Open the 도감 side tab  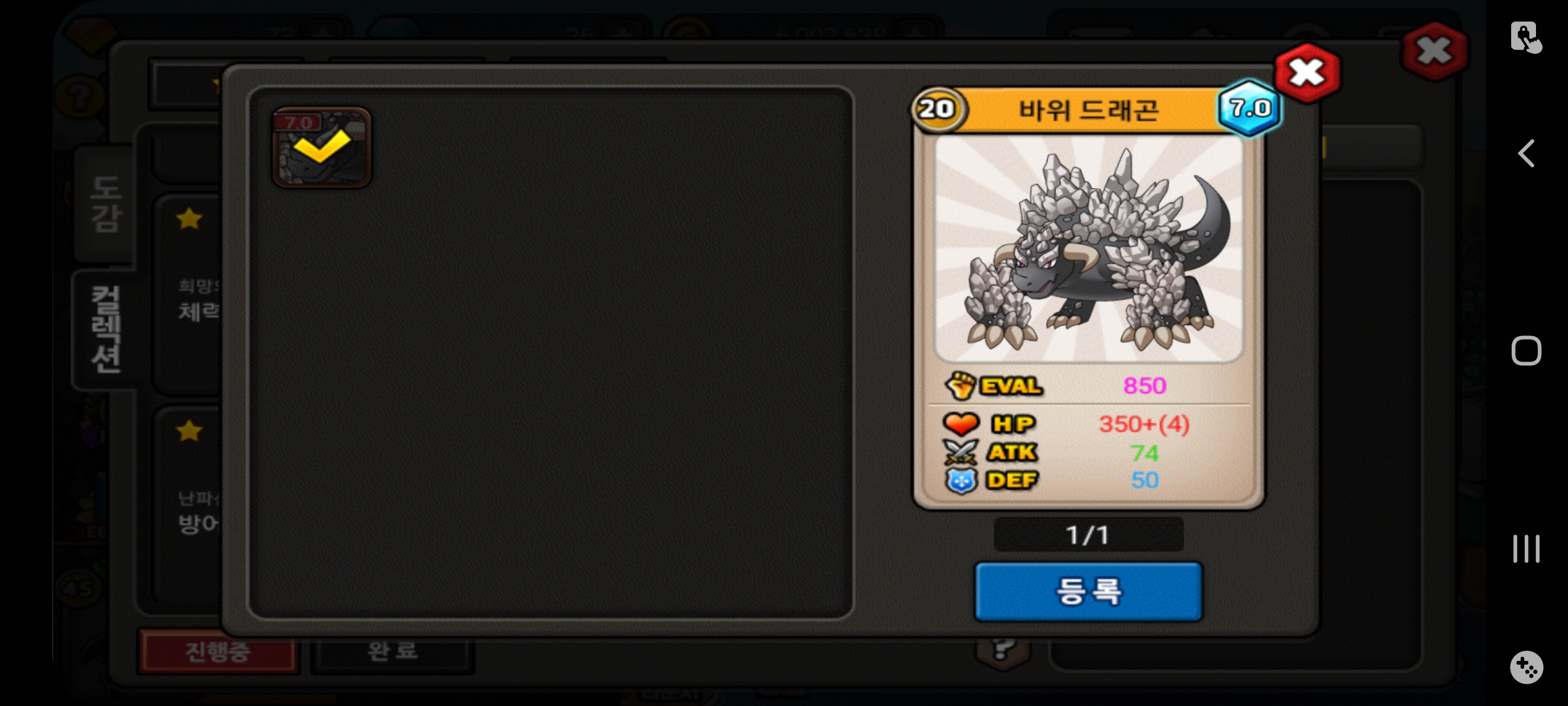point(105,204)
